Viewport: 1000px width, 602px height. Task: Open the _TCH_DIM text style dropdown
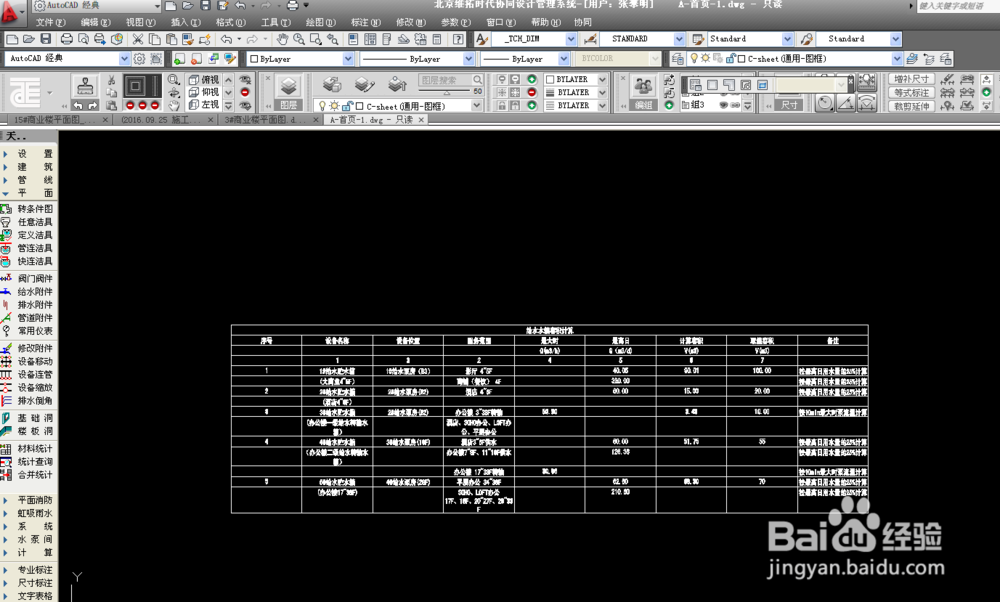click(571, 39)
